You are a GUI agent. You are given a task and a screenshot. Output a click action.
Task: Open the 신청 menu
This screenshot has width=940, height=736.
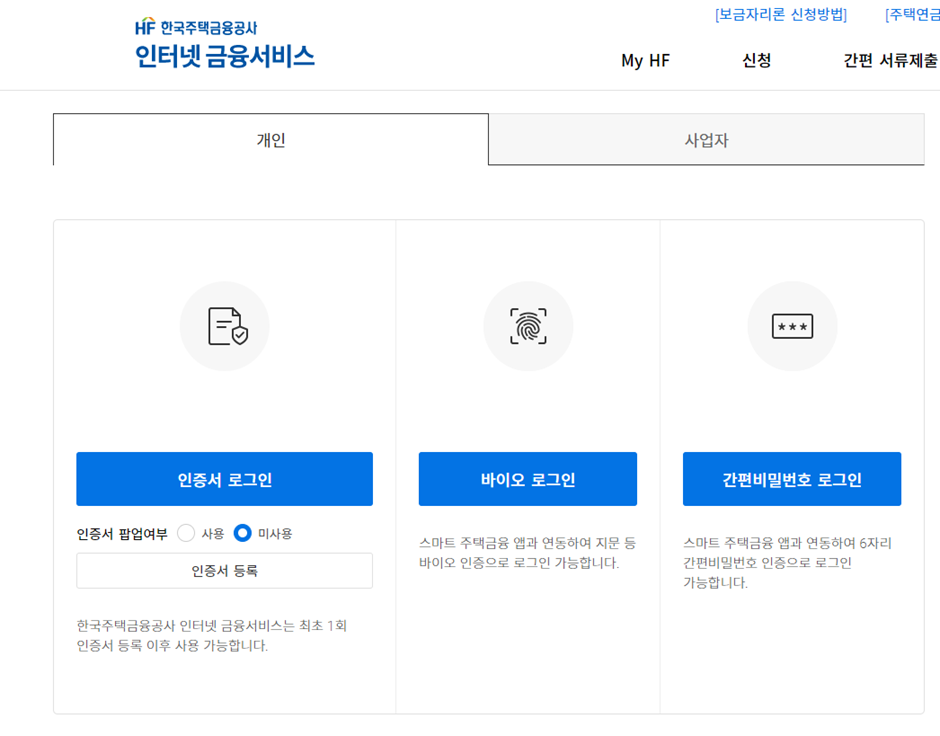tap(755, 62)
